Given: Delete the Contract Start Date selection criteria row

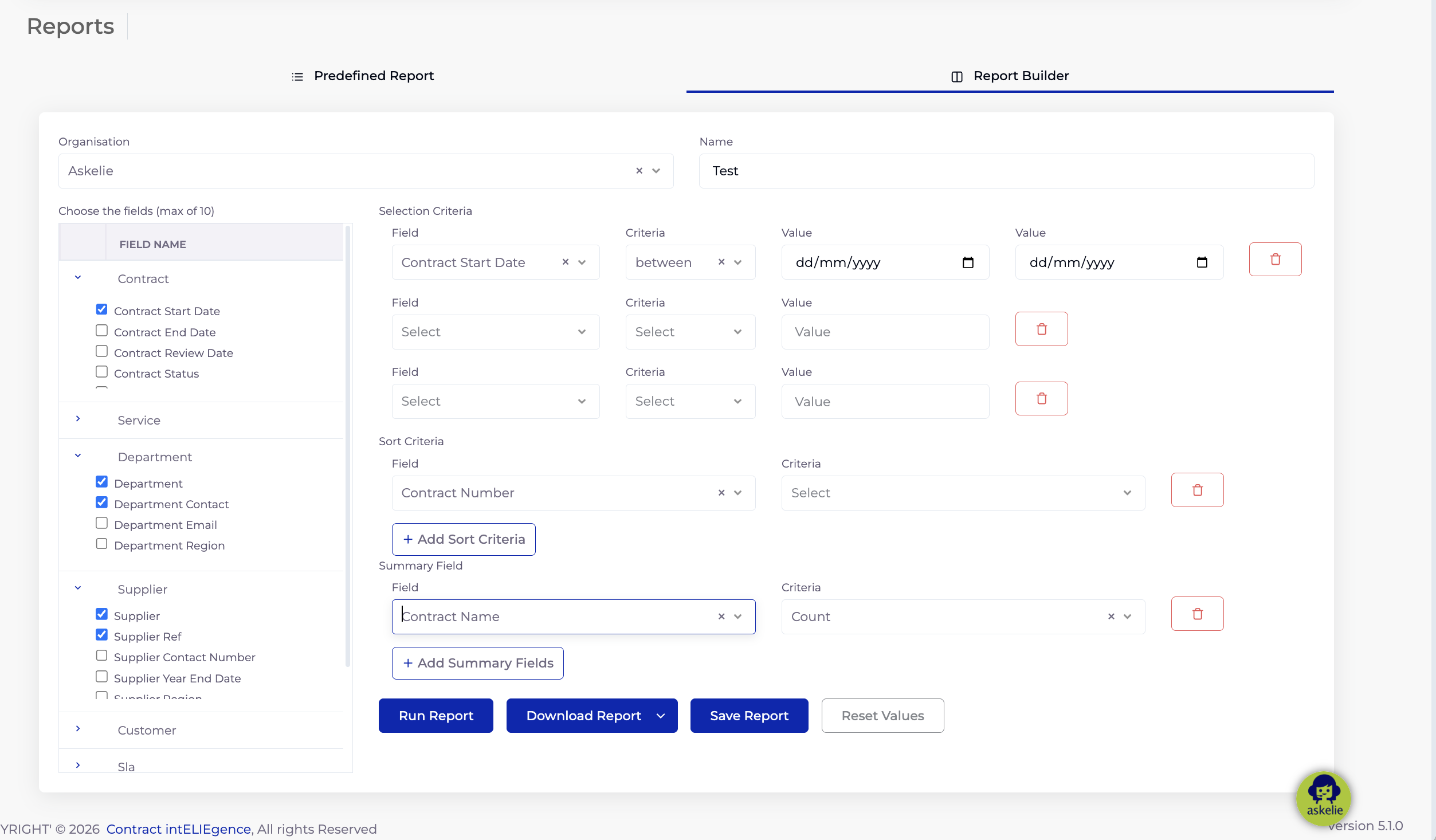Looking at the screenshot, I should [x=1275, y=260].
